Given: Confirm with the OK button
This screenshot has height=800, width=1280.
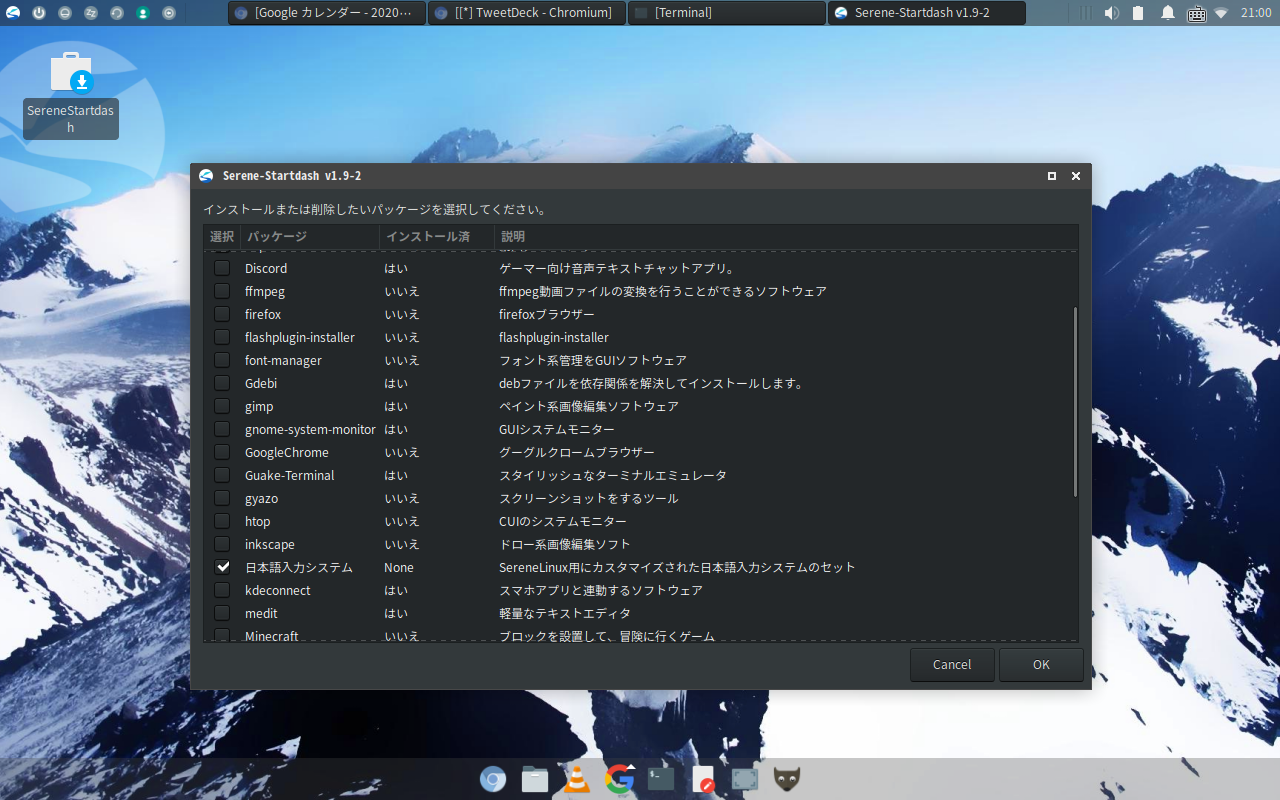Looking at the screenshot, I should pyautogui.click(x=1041, y=665).
